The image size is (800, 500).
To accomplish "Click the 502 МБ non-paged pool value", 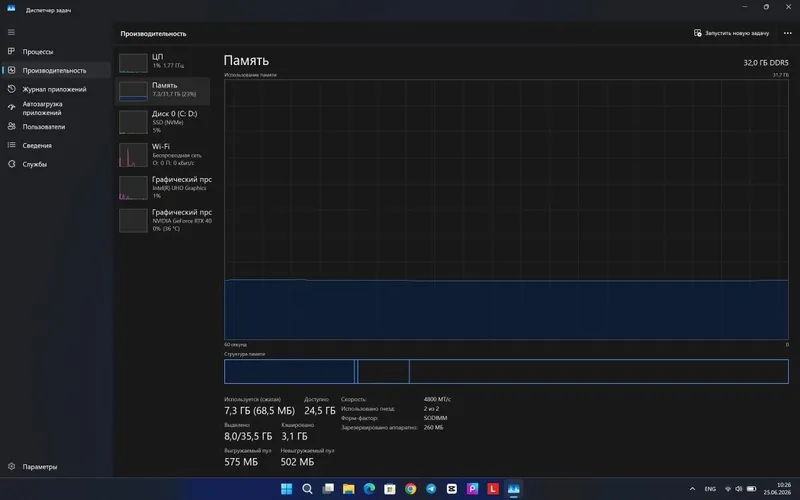I will pos(297,462).
